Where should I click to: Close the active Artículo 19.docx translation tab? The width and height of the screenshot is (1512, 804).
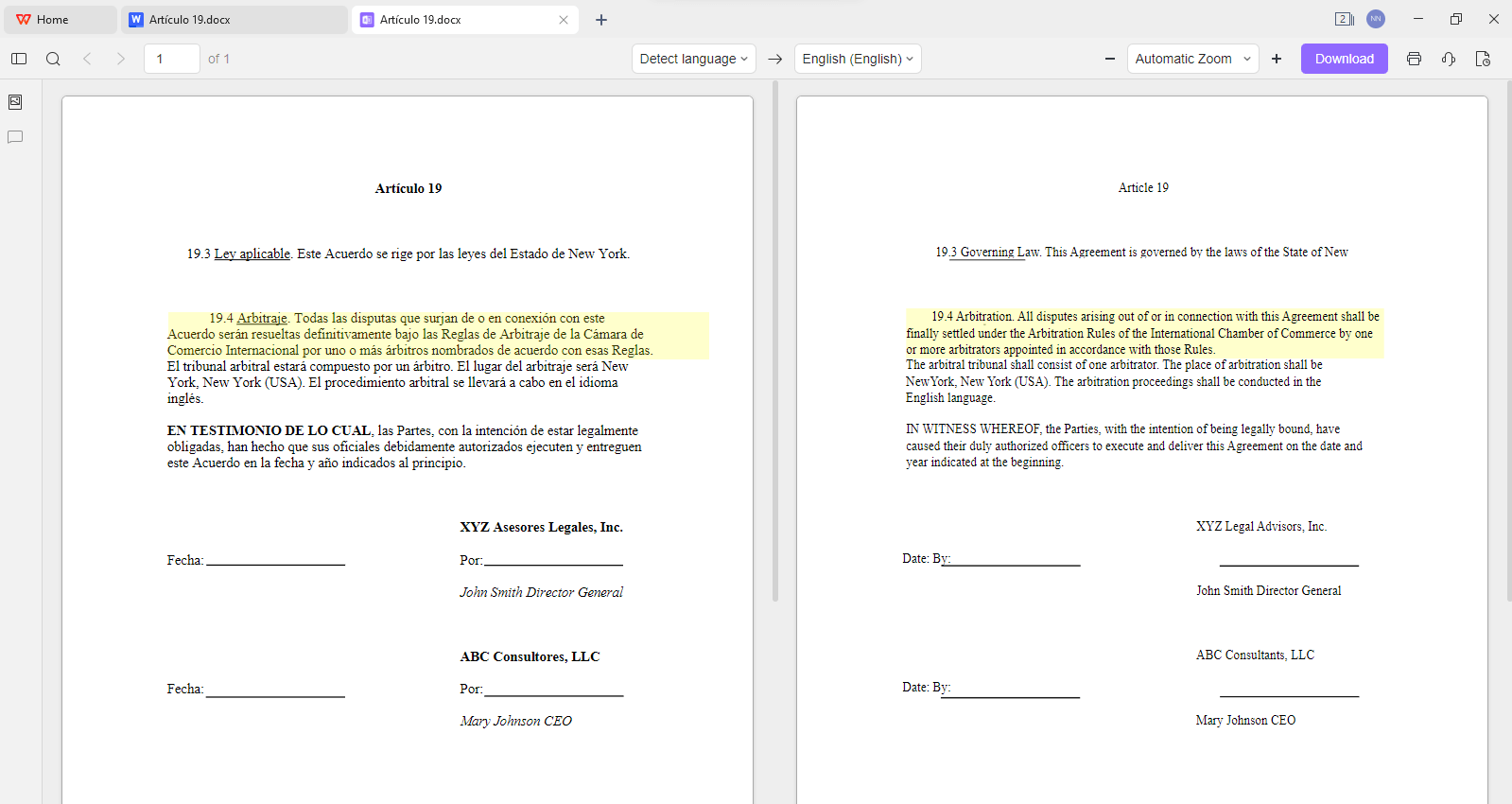564,20
